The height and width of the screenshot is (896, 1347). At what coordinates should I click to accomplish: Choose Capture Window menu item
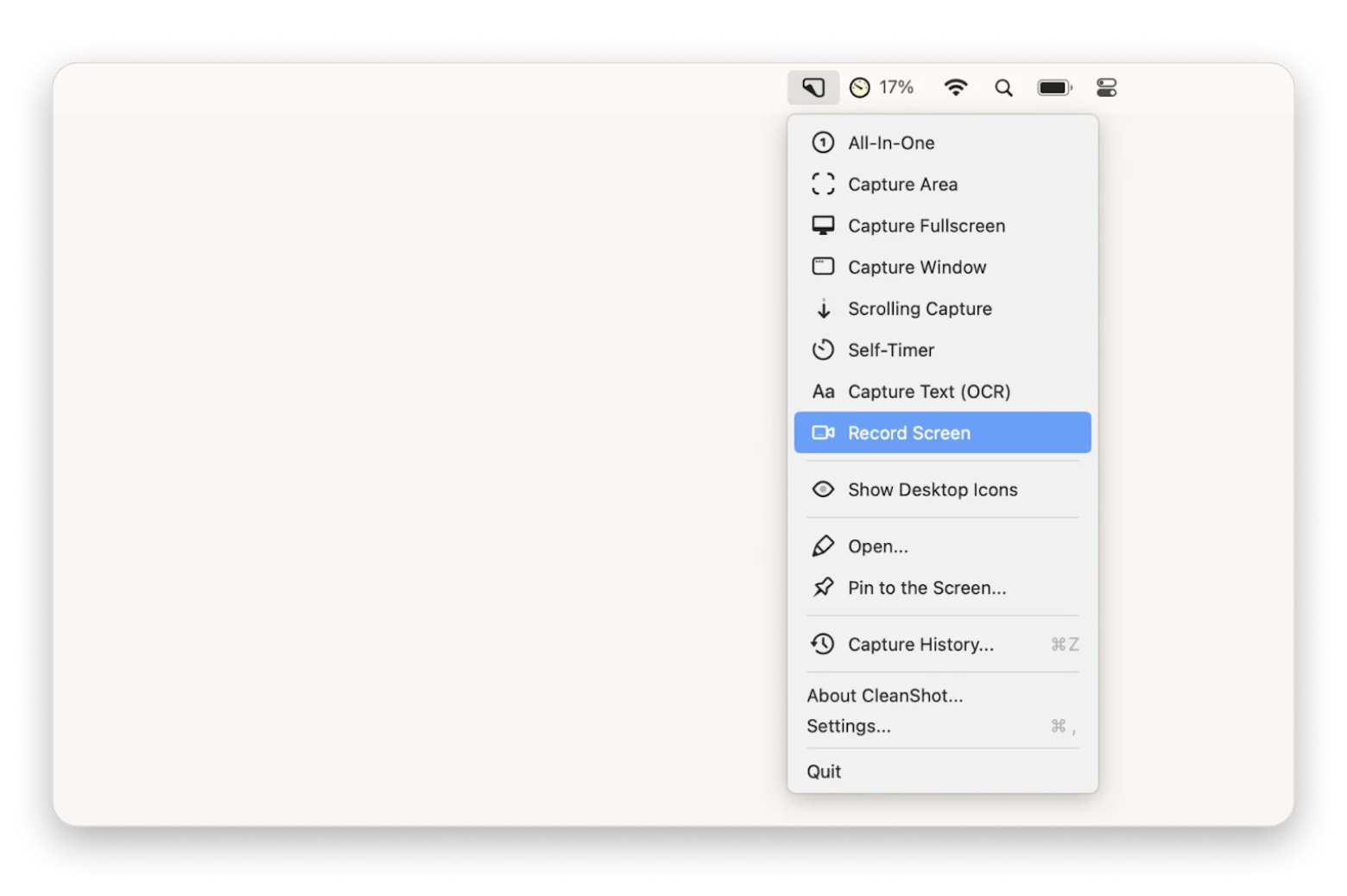coord(942,267)
